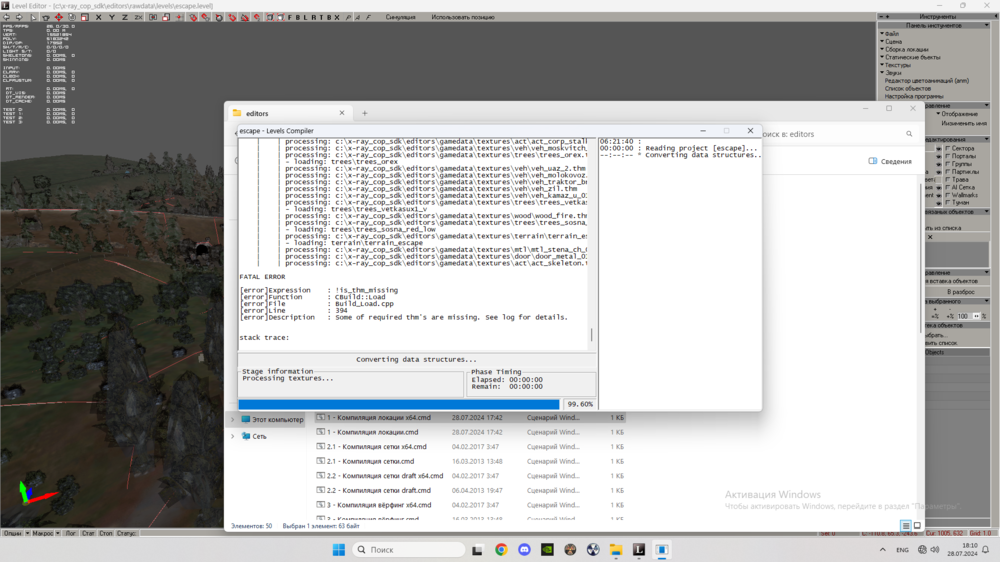Click the Windows Start button
The width and height of the screenshot is (1000, 562).
coord(338,550)
